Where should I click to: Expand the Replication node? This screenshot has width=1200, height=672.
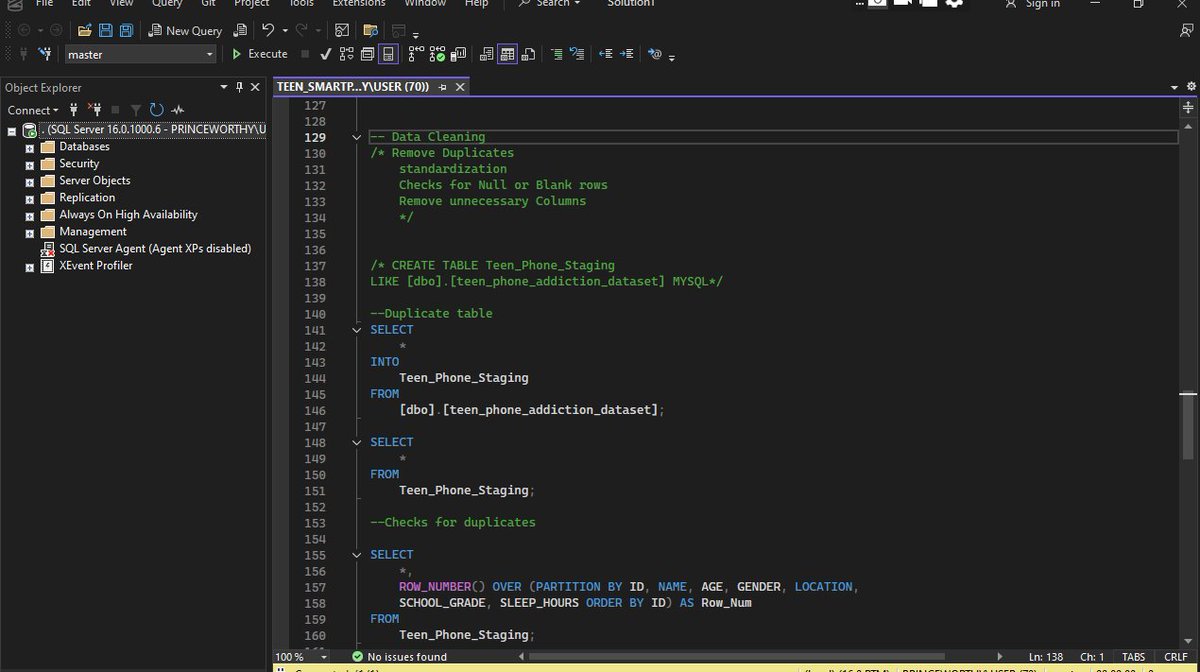pyautogui.click(x=30, y=198)
